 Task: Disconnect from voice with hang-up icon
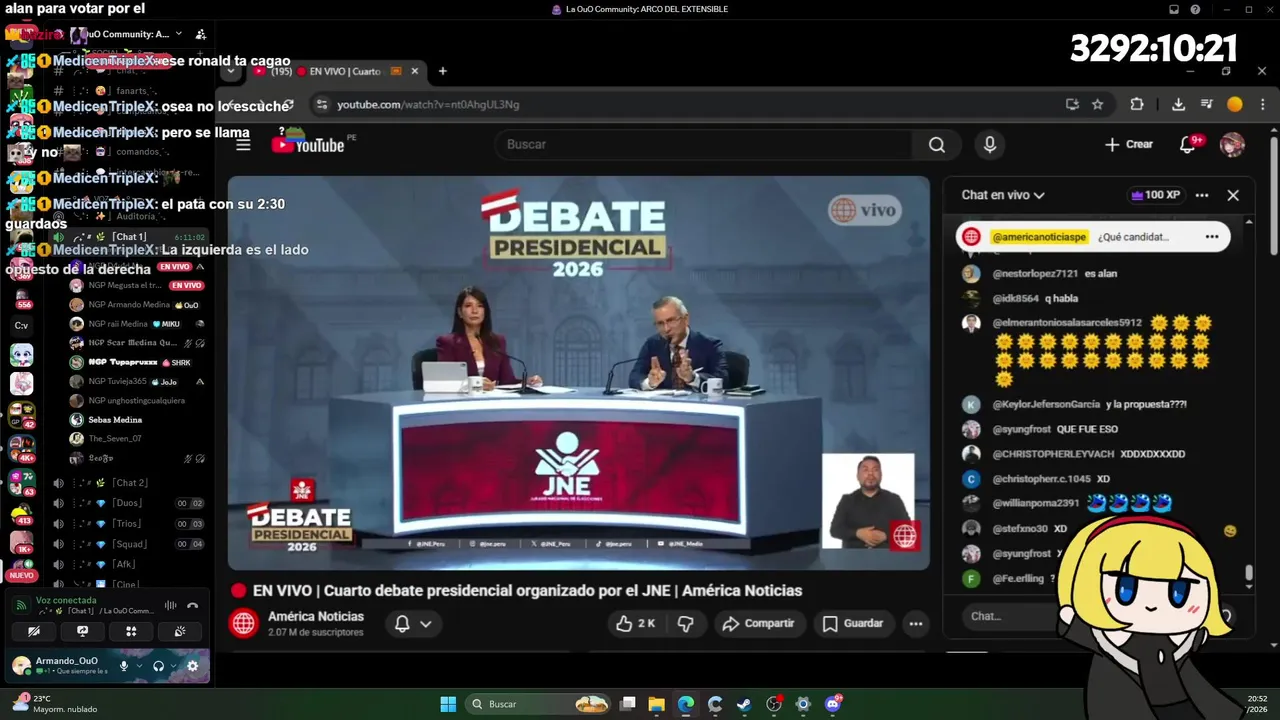192,605
